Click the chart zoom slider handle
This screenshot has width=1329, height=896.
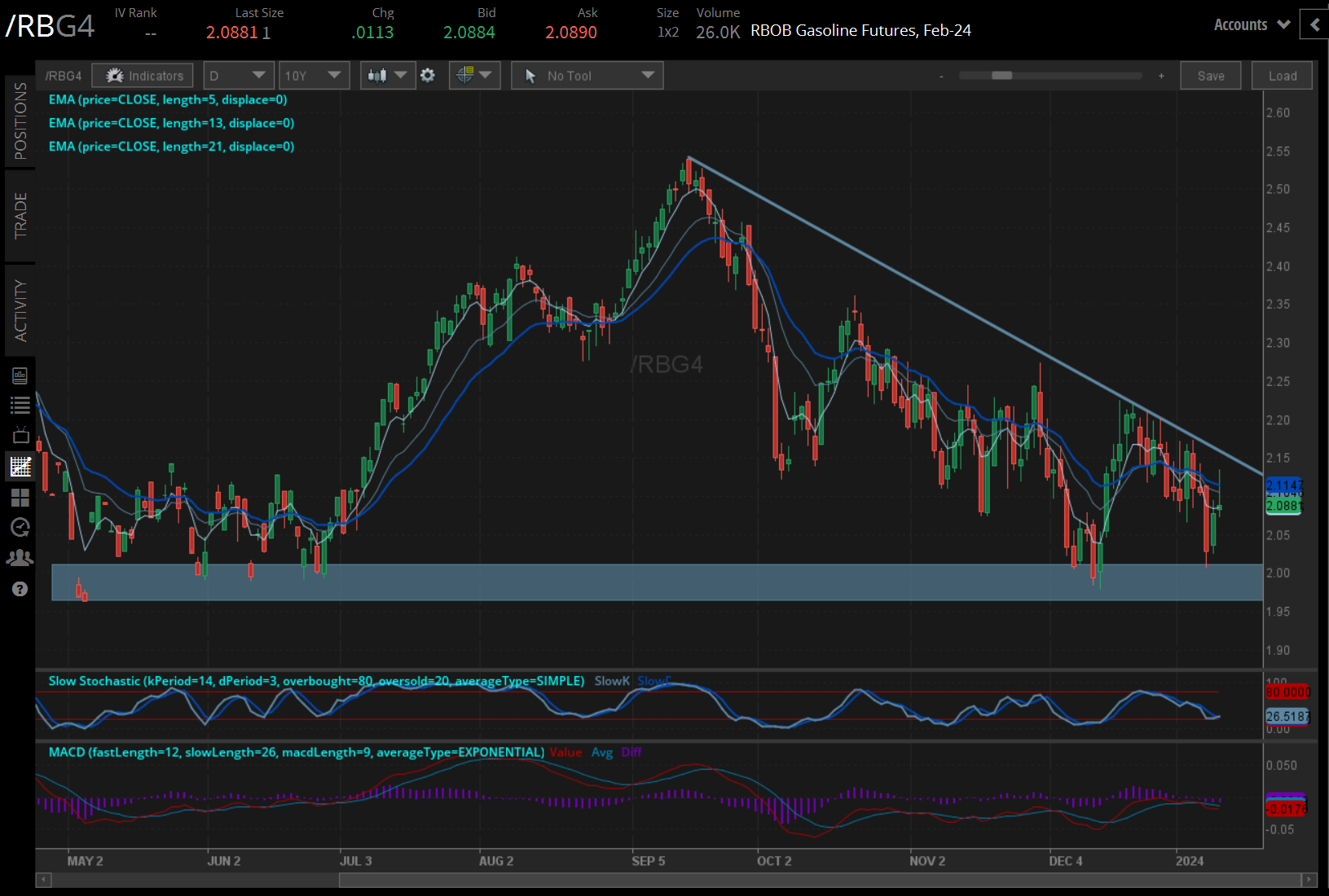click(1001, 76)
